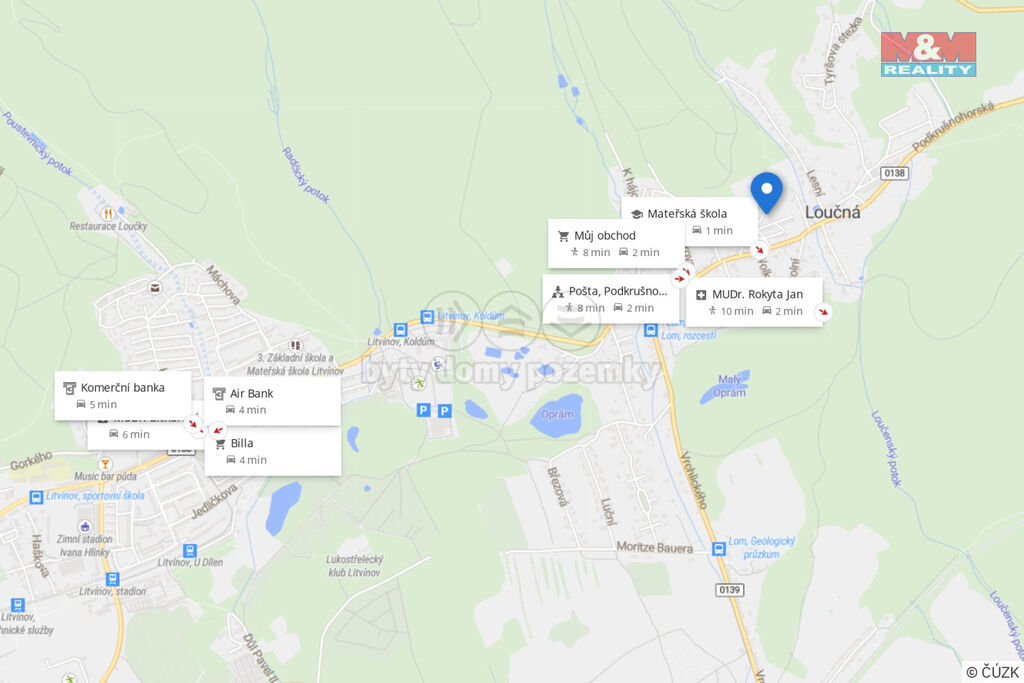Select the Restaurace Loučky restaurant icon
The height and width of the screenshot is (683, 1024).
coord(108,213)
